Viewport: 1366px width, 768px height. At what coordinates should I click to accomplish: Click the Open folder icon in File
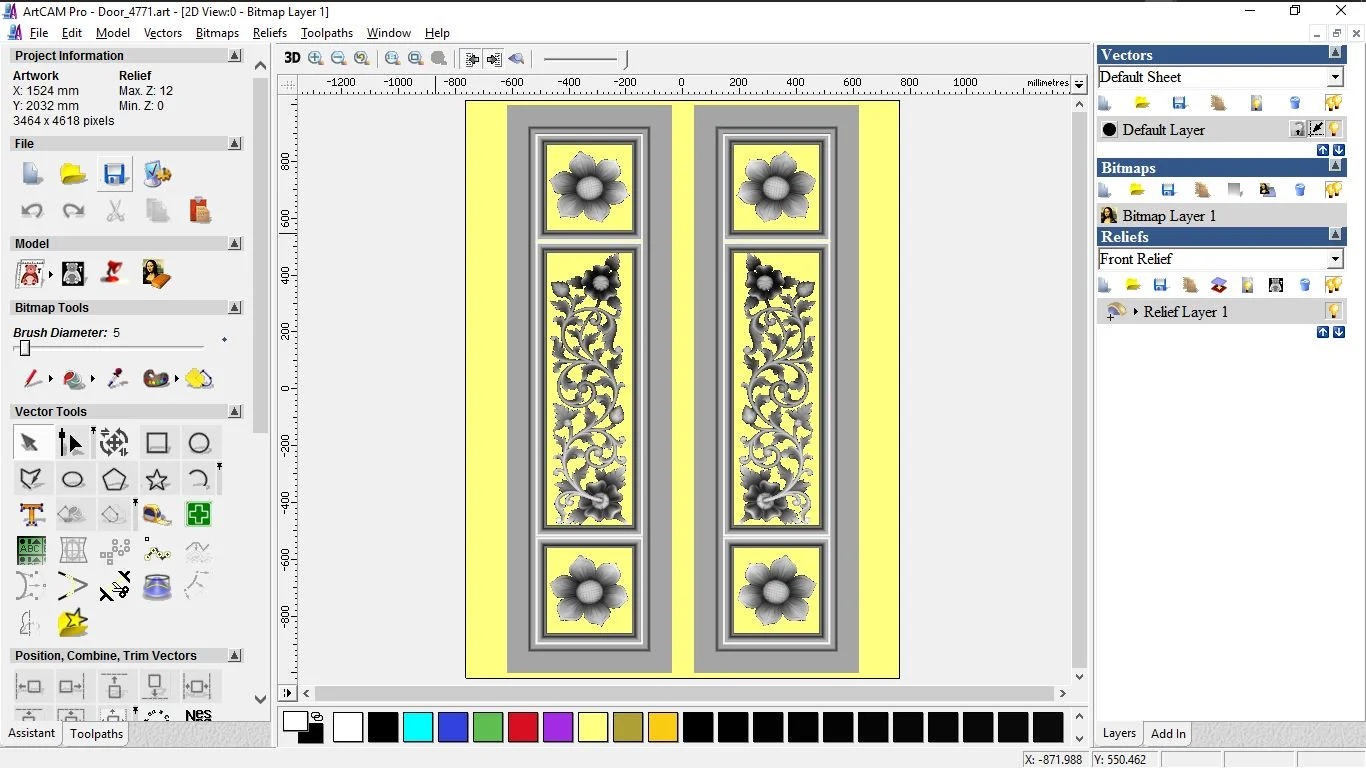click(73, 174)
